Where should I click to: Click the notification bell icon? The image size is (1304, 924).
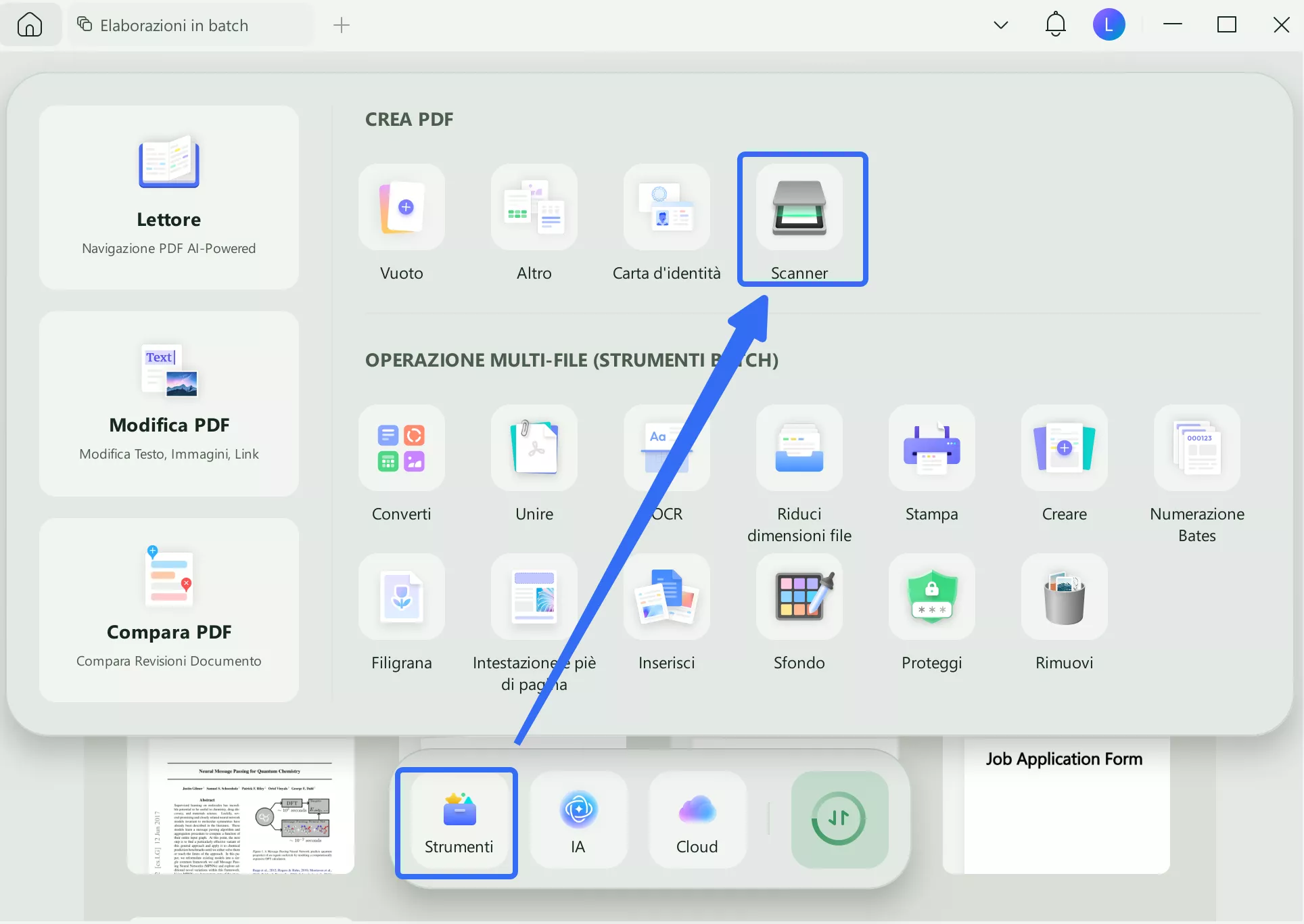pyautogui.click(x=1055, y=26)
